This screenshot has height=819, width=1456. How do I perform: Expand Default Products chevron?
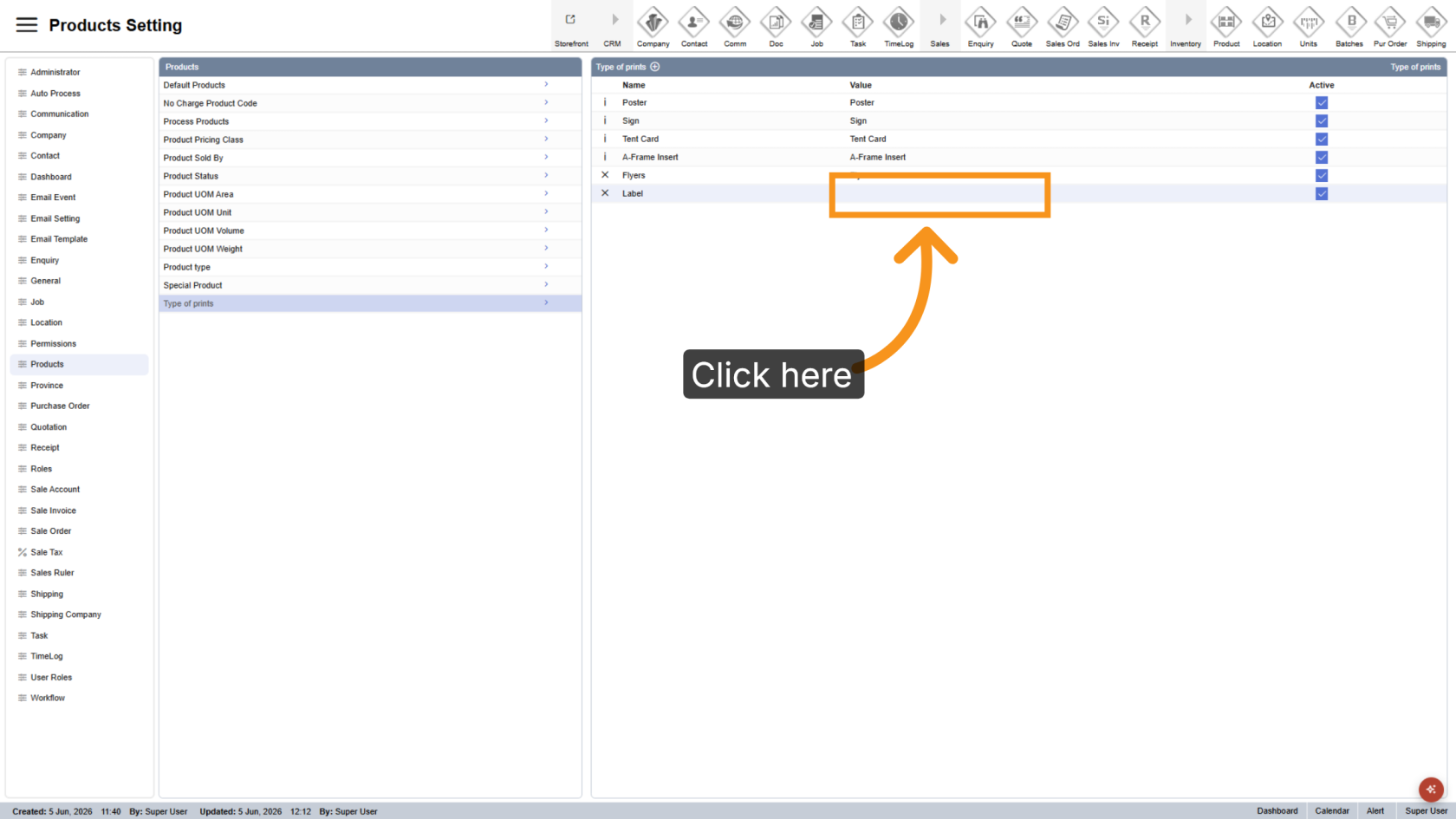click(546, 85)
